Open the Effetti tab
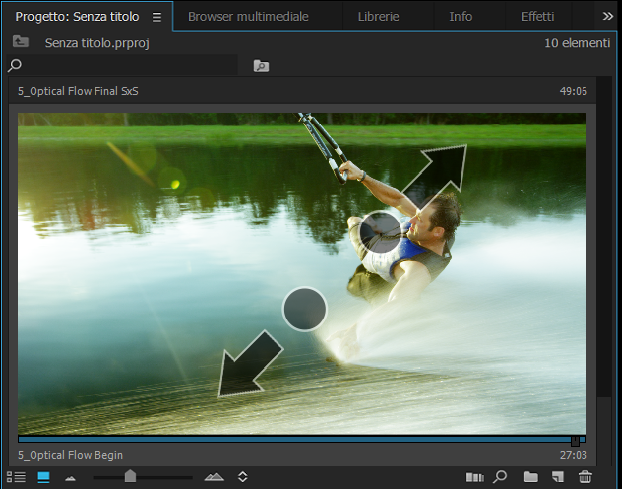The width and height of the screenshot is (622, 489). [x=538, y=17]
